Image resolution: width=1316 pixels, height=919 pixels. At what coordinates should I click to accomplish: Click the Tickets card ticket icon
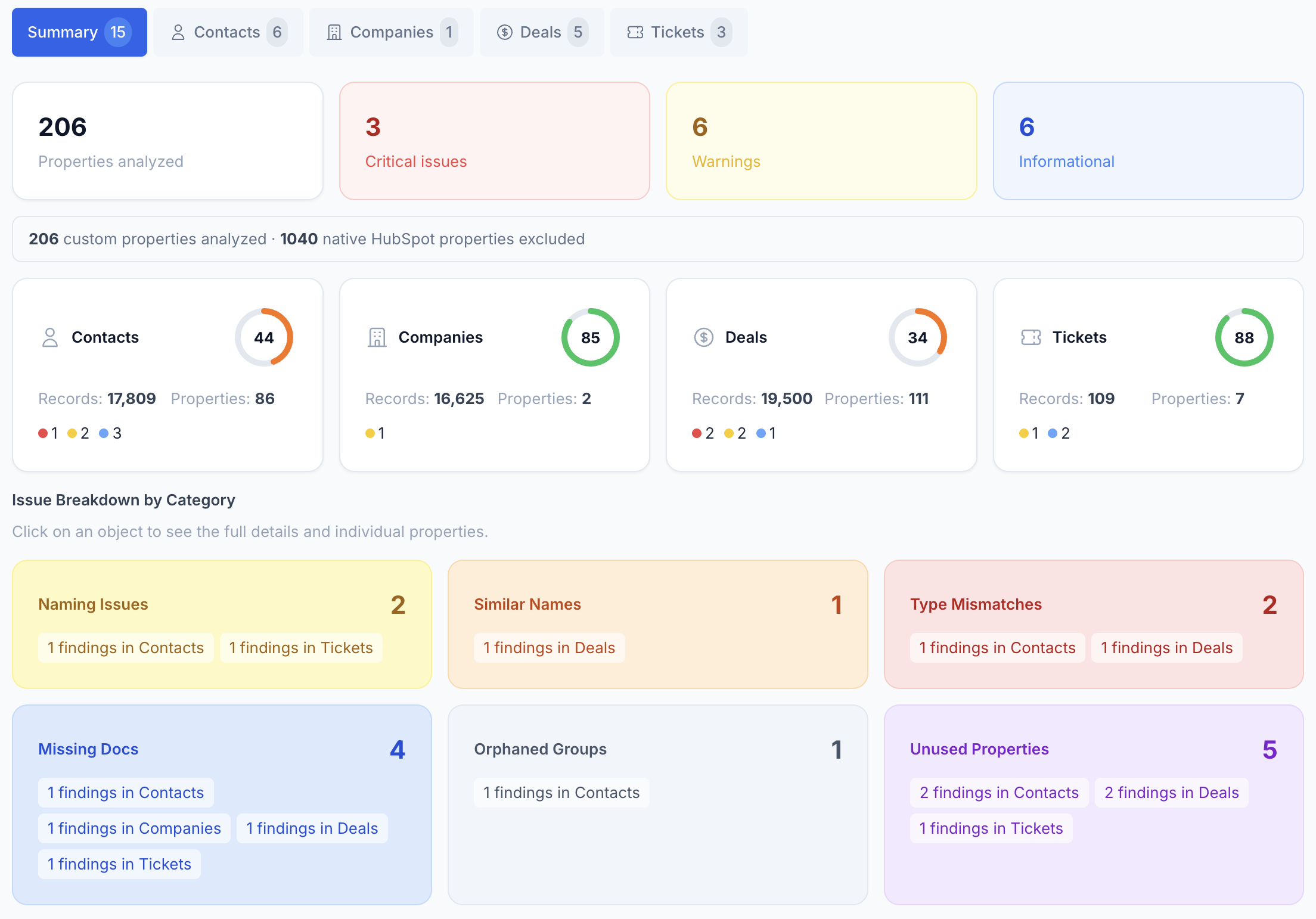click(x=1031, y=337)
